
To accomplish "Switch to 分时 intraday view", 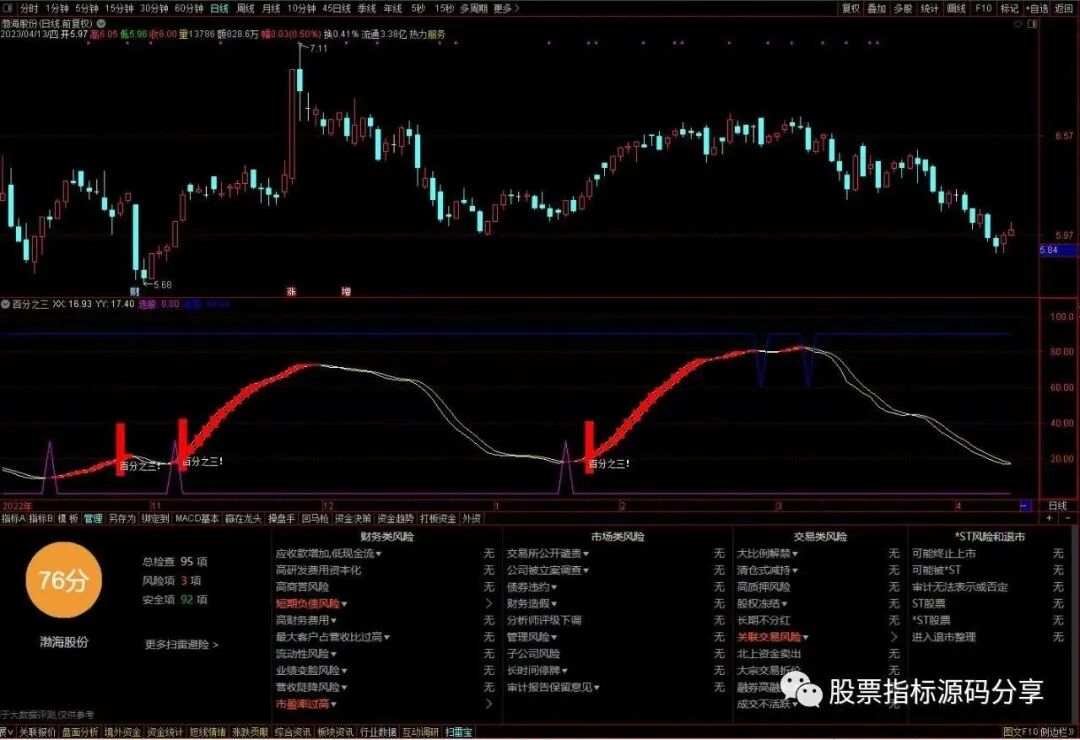I will pos(30,8).
